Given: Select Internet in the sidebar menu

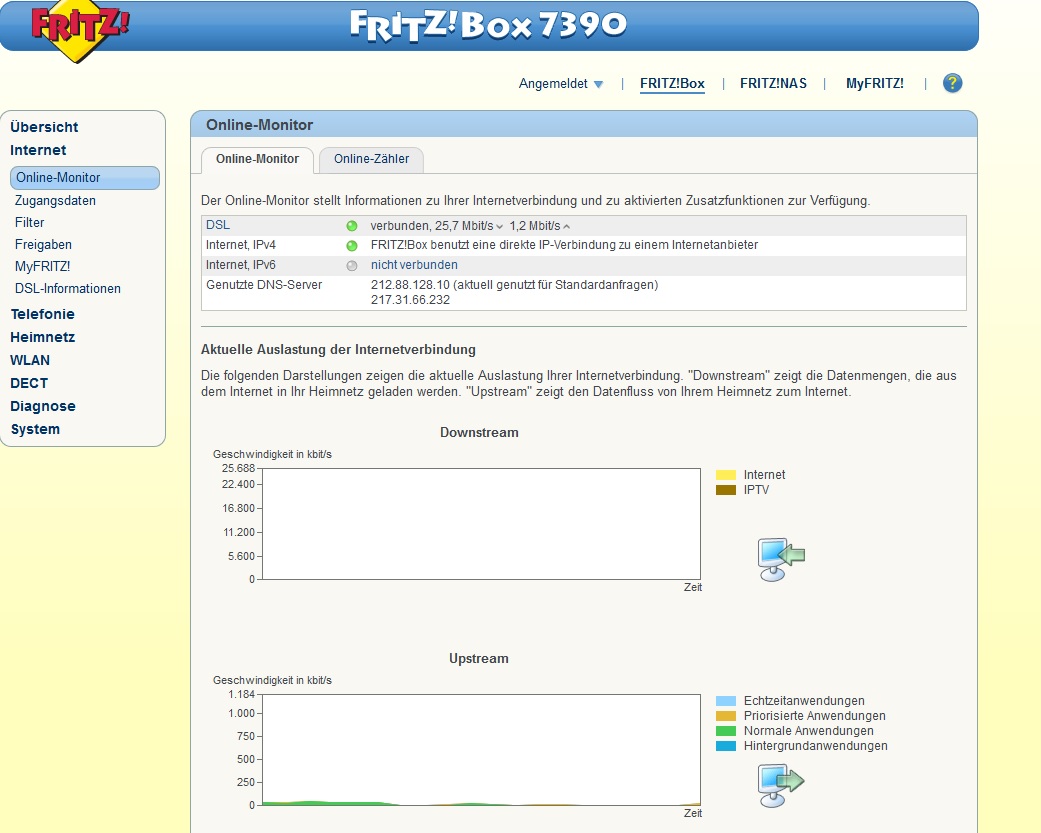Looking at the screenshot, I should 38,150.
